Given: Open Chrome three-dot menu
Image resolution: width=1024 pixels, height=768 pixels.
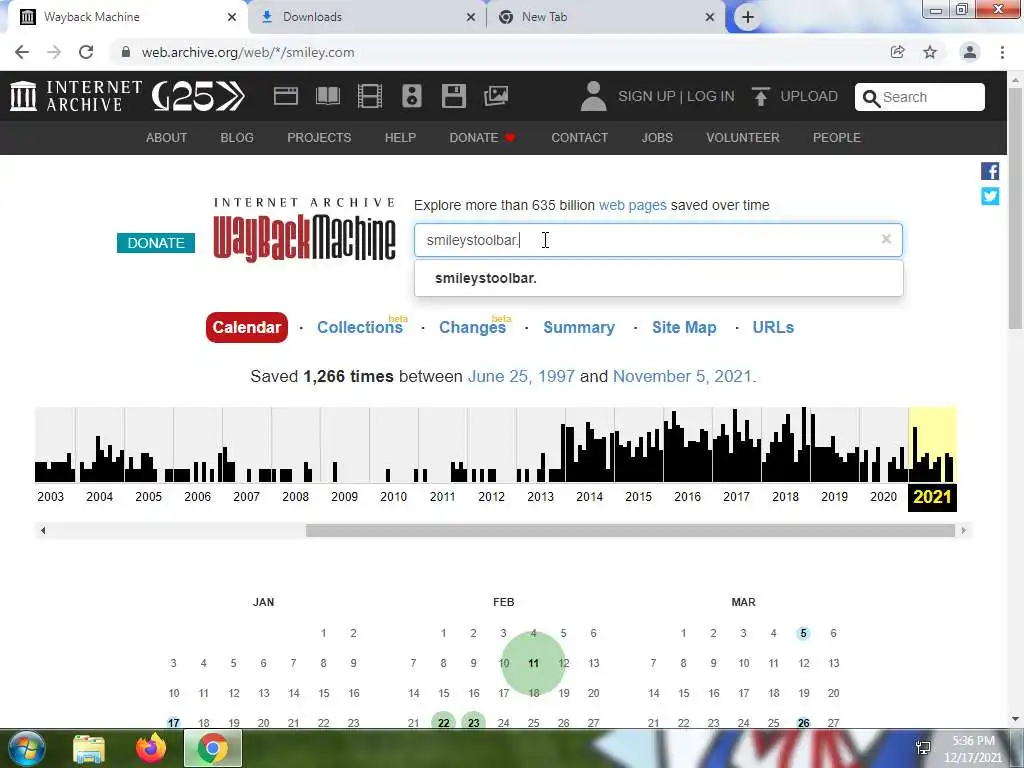Looking at the screenshot, I should pos(1002,52).
